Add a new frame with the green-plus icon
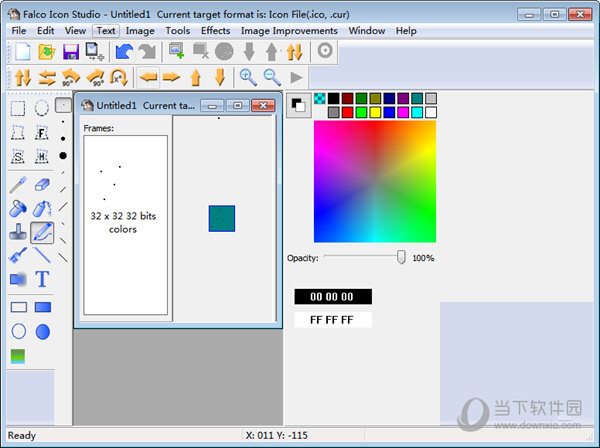 pos(177,51)
